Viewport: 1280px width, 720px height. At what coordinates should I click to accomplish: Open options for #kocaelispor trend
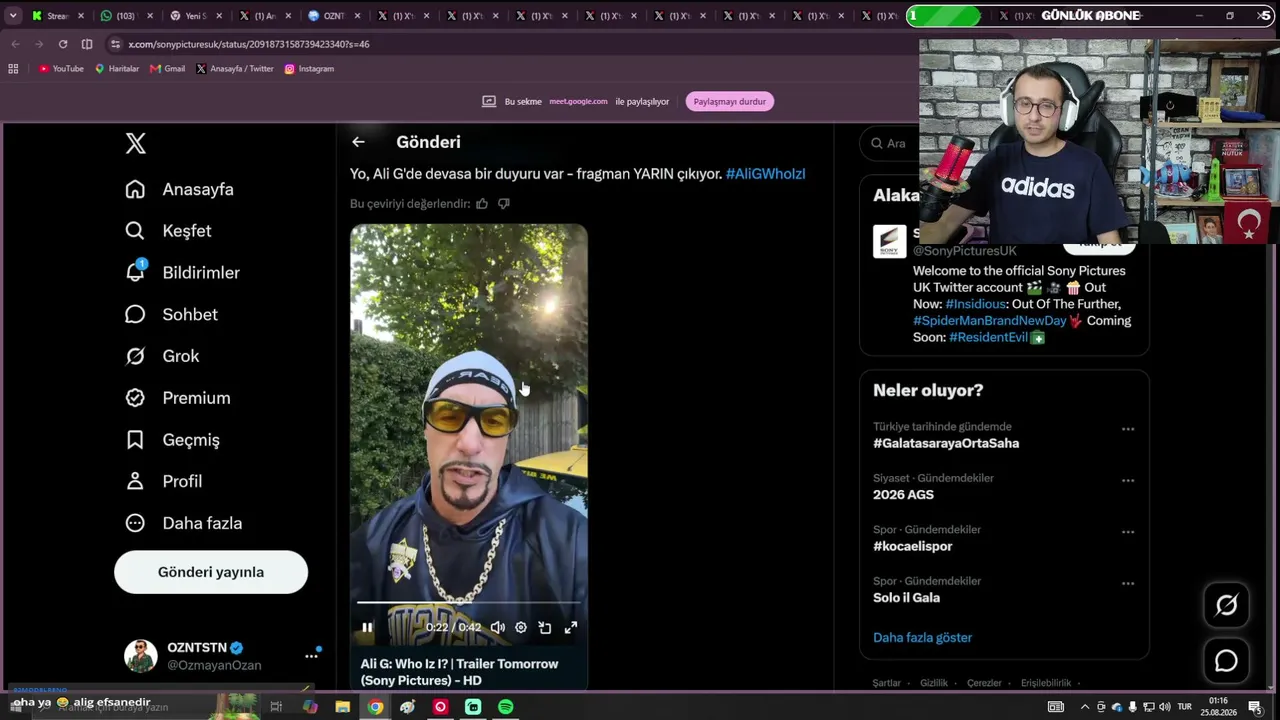1128,532
